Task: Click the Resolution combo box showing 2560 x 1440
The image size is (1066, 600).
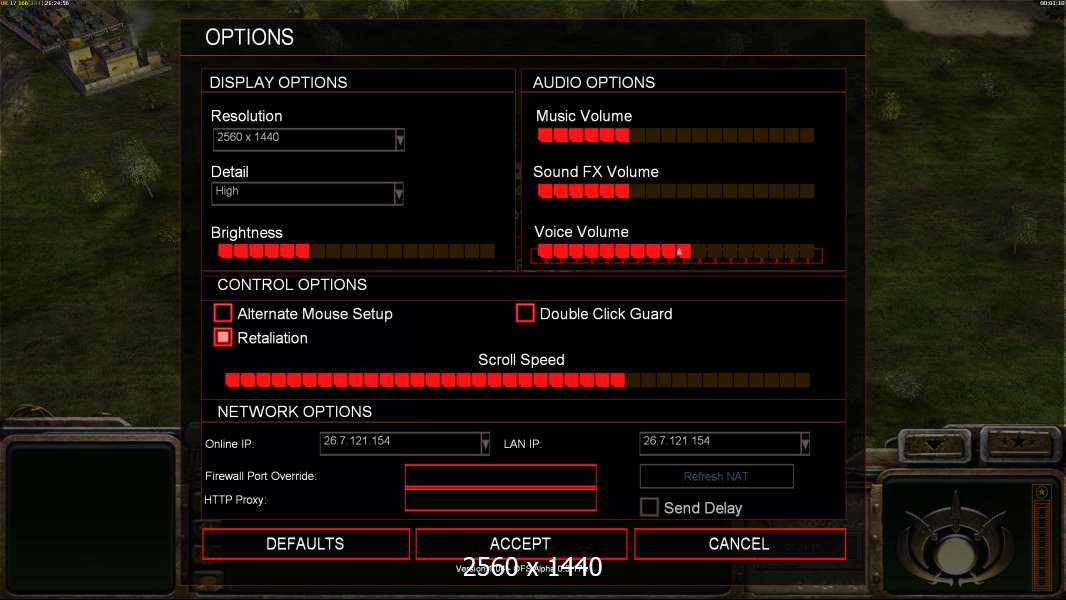Action: pyautogui.click(x=308, y=139)
